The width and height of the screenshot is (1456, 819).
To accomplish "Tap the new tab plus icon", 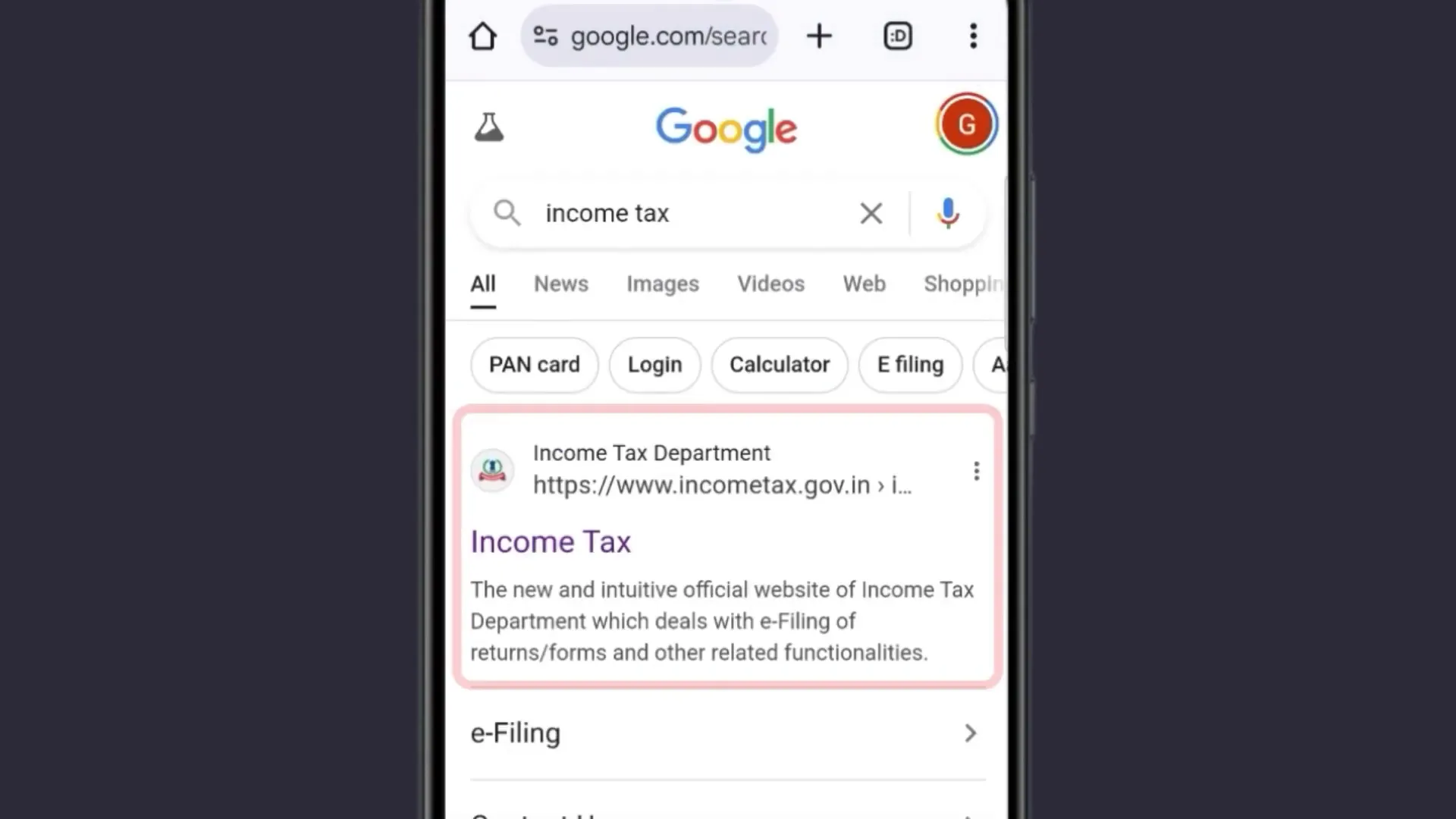I will click(819, 37).
